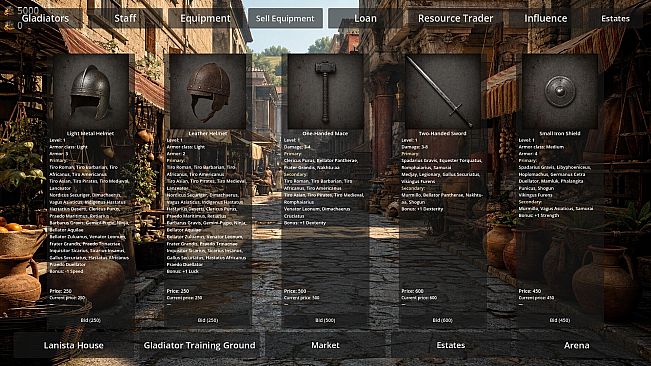Bid 600 on Two-Handed Sword
The height and width of the screenshot is (366, 651).
click(x=443, y=320)
